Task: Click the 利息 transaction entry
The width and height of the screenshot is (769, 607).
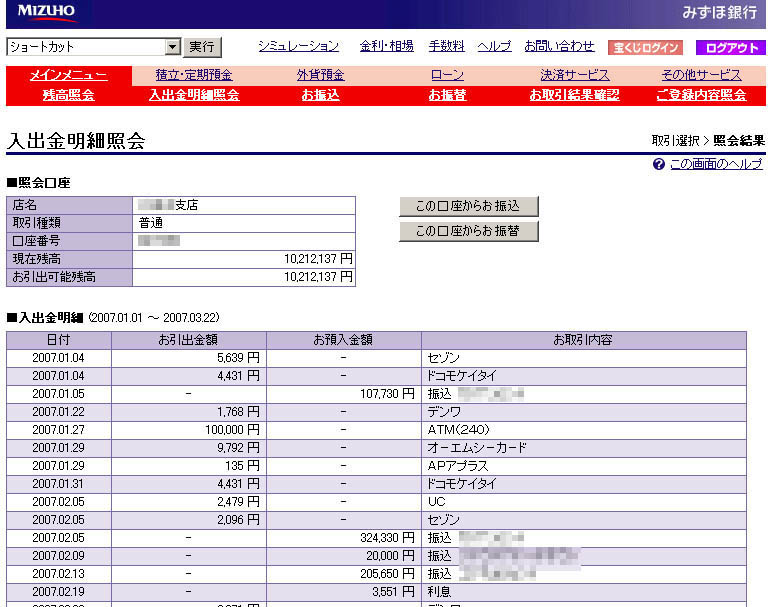Action: 439,592
